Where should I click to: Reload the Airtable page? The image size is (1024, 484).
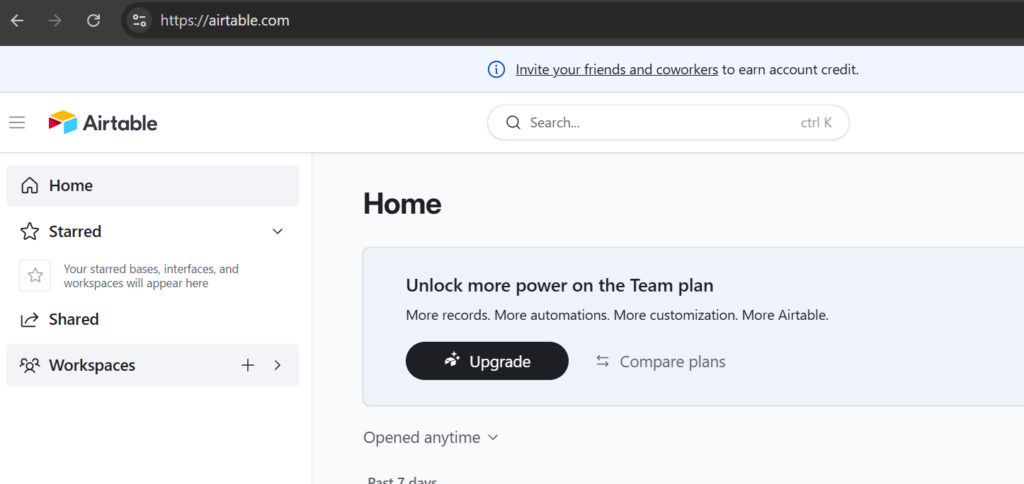point(93,20)
